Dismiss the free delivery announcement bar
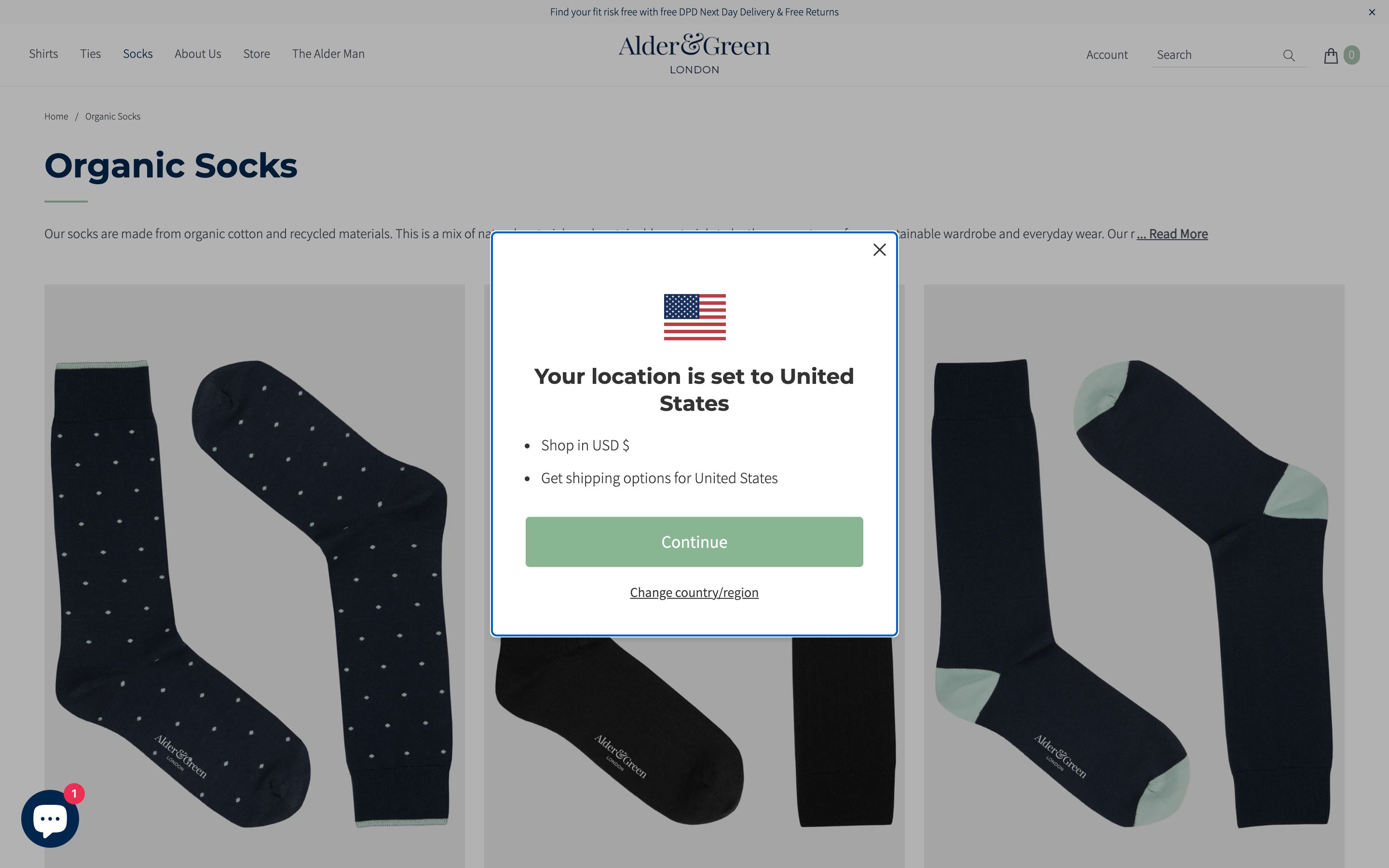Image resolution: width=1389 pixels, height=868 pixels. 1372,12
